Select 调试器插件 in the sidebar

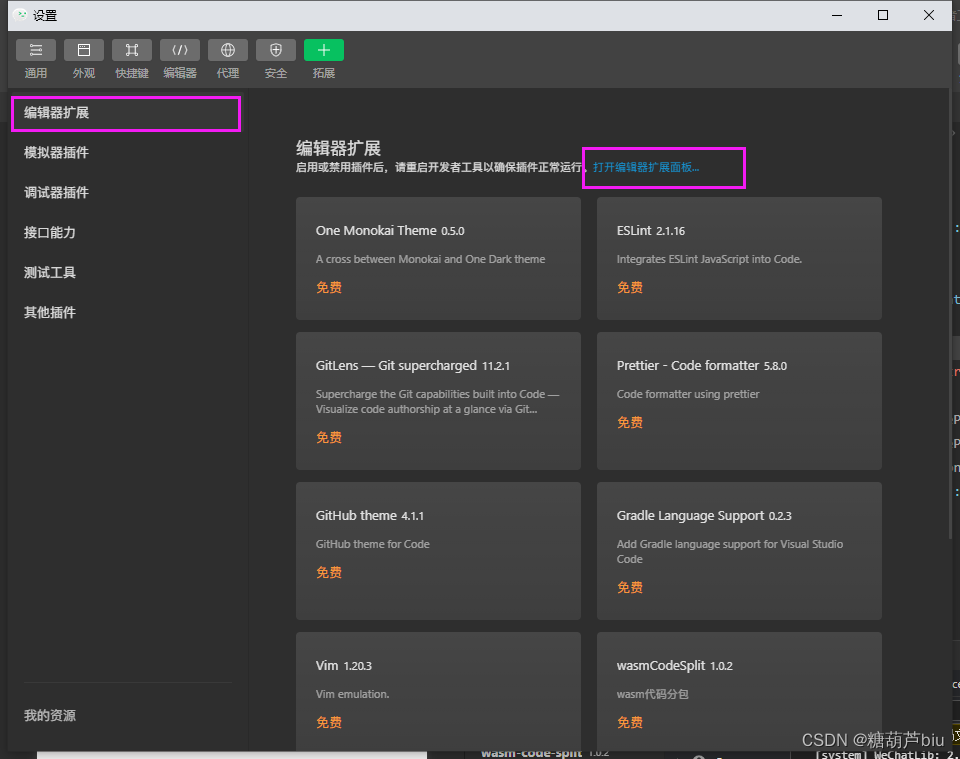click(56, 192)
